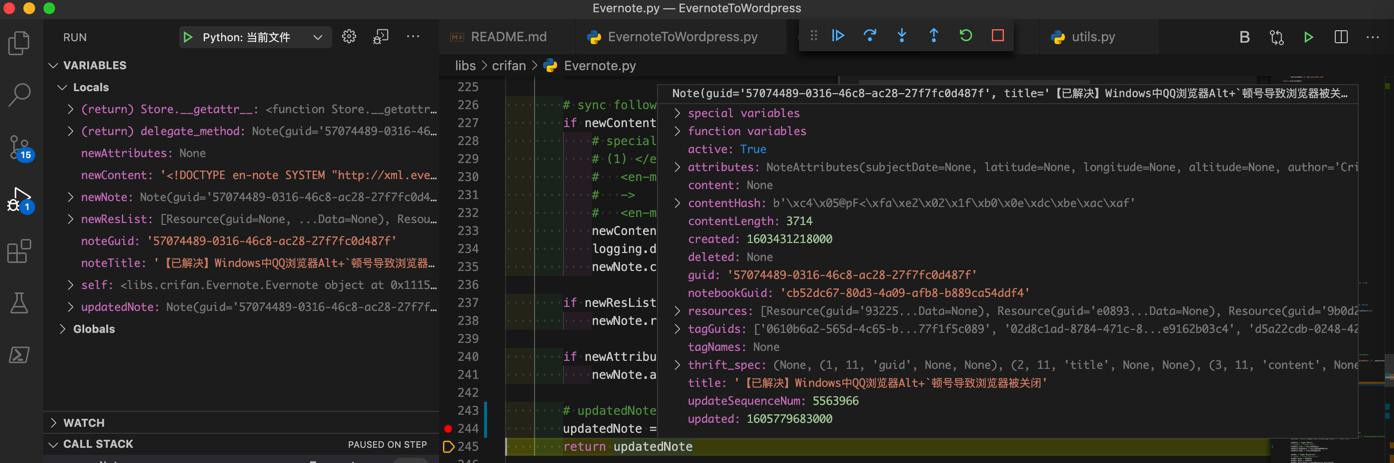Screen dimensions: 1394x463
Task: Open the Explorer view in activity bar
Action: (19, 43)
